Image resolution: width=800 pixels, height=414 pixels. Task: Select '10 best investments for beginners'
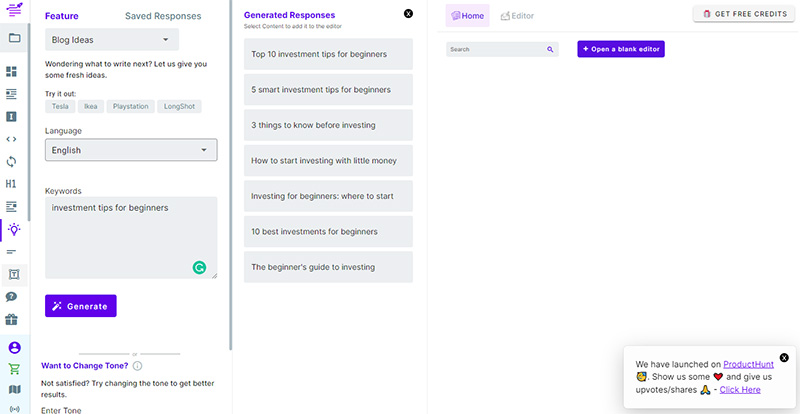(x=328, y=231)
